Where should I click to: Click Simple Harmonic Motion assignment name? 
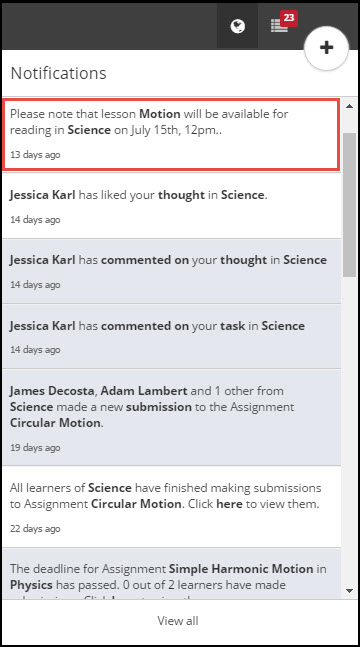click(241, 569)
